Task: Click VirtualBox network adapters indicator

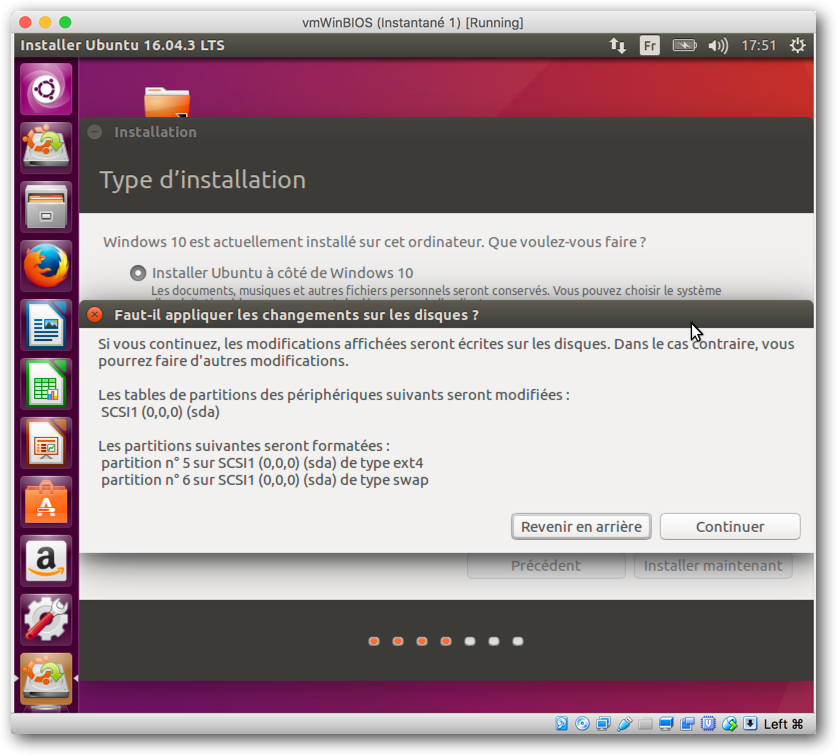Action: tap(604, 723)
